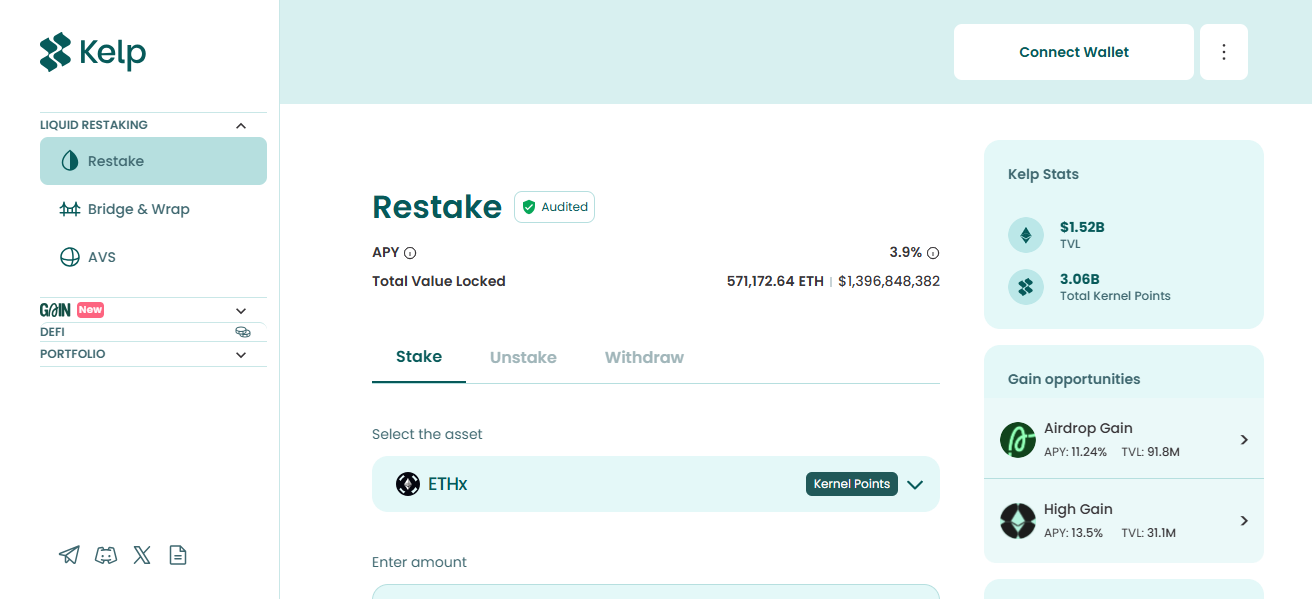Click the info icon beside 3.9%
This screenshot has height=599, width=1312.
click(933, 253)
